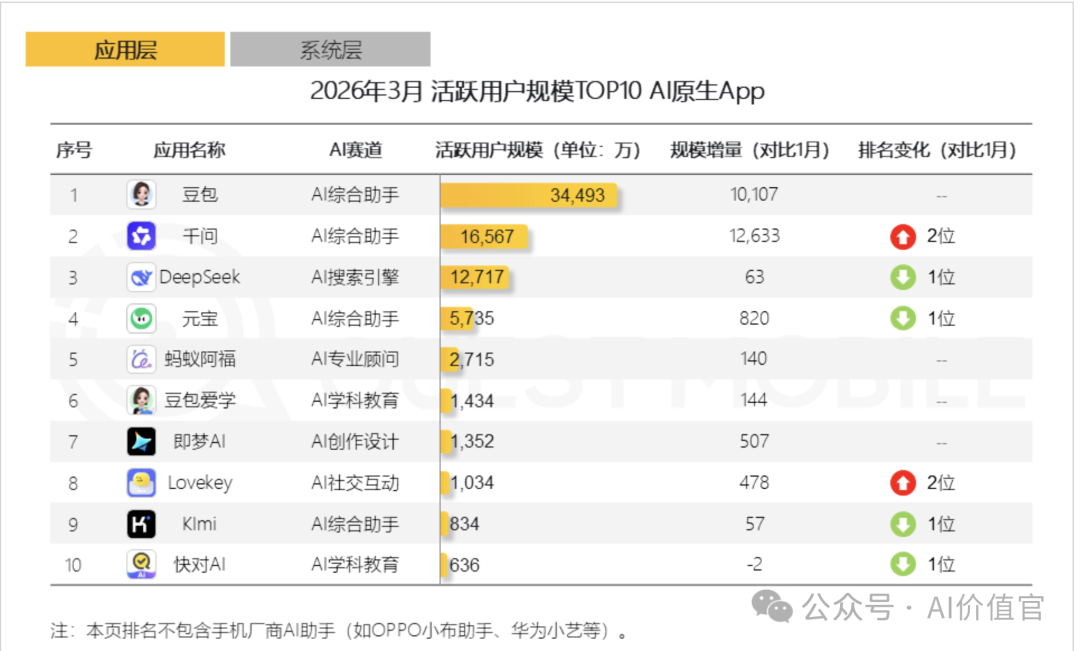Image resolution: width=1080 pixels, height=651 pixels.
Task: Click the app name 元宝
Action: click(200, 318)
